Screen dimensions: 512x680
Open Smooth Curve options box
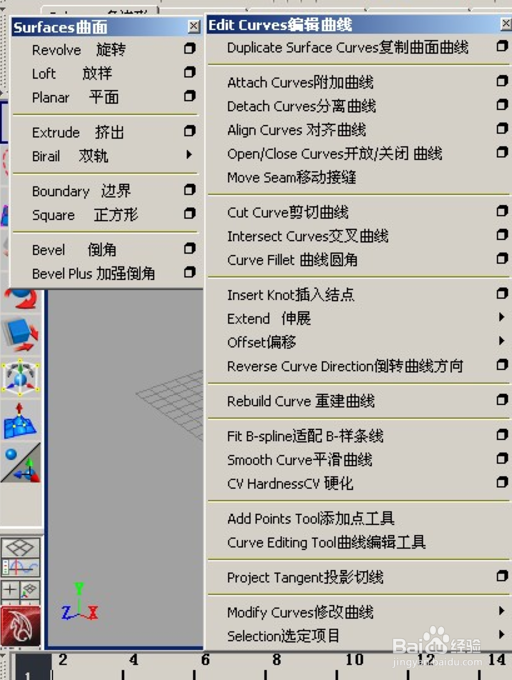(502, 458)
